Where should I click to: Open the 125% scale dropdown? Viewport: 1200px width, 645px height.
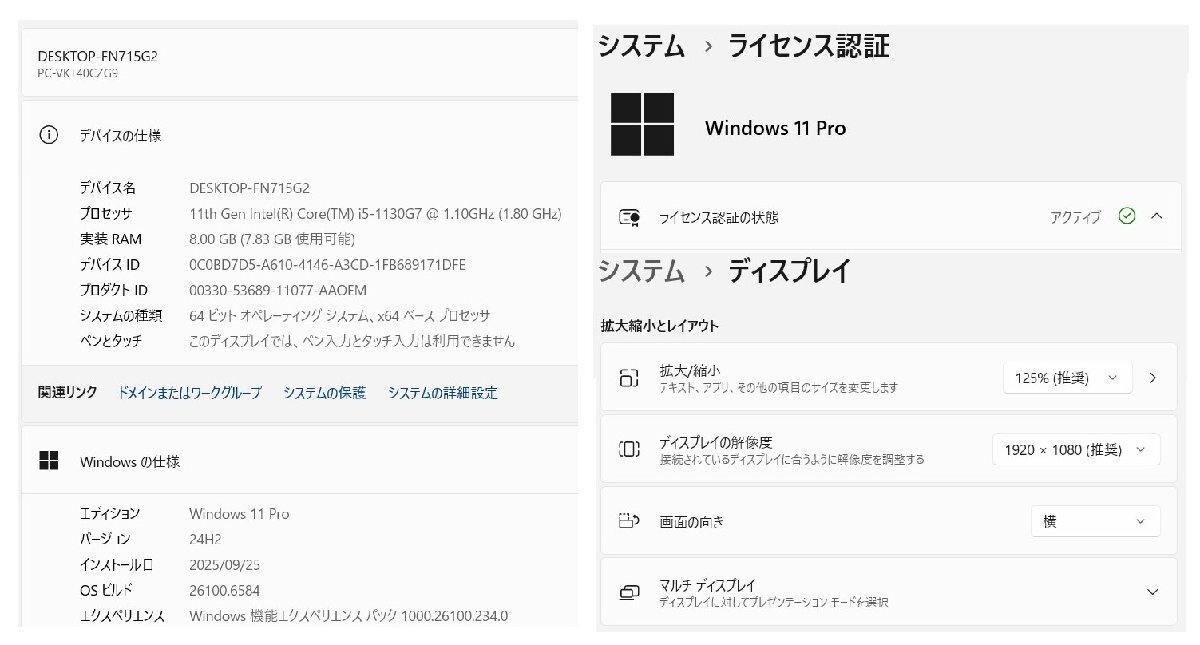click(1067, 378)
